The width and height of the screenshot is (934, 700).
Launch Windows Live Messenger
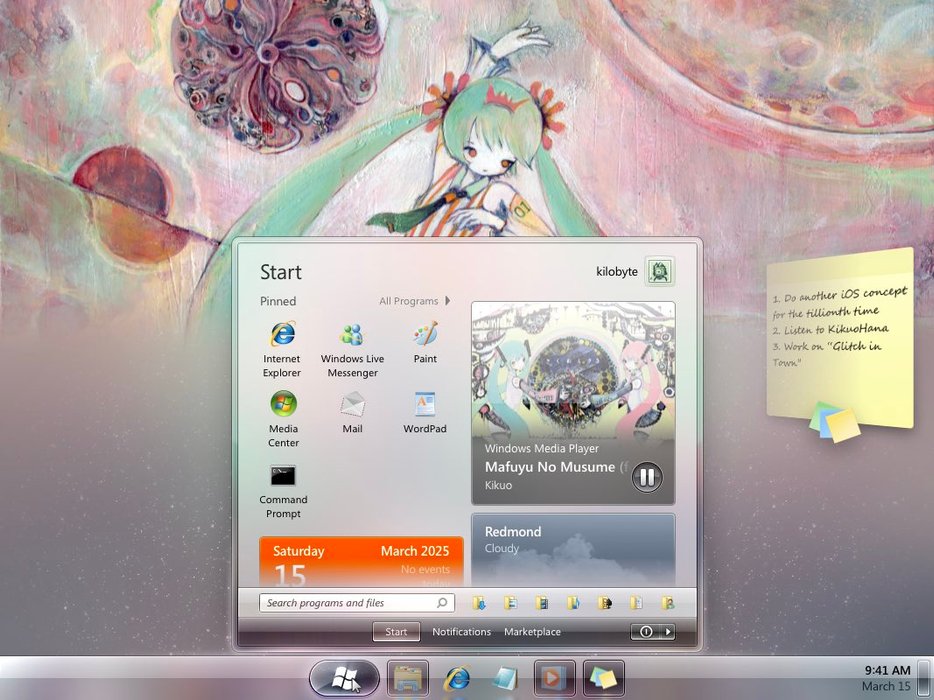pyautogui.click(x=352, y=350)
